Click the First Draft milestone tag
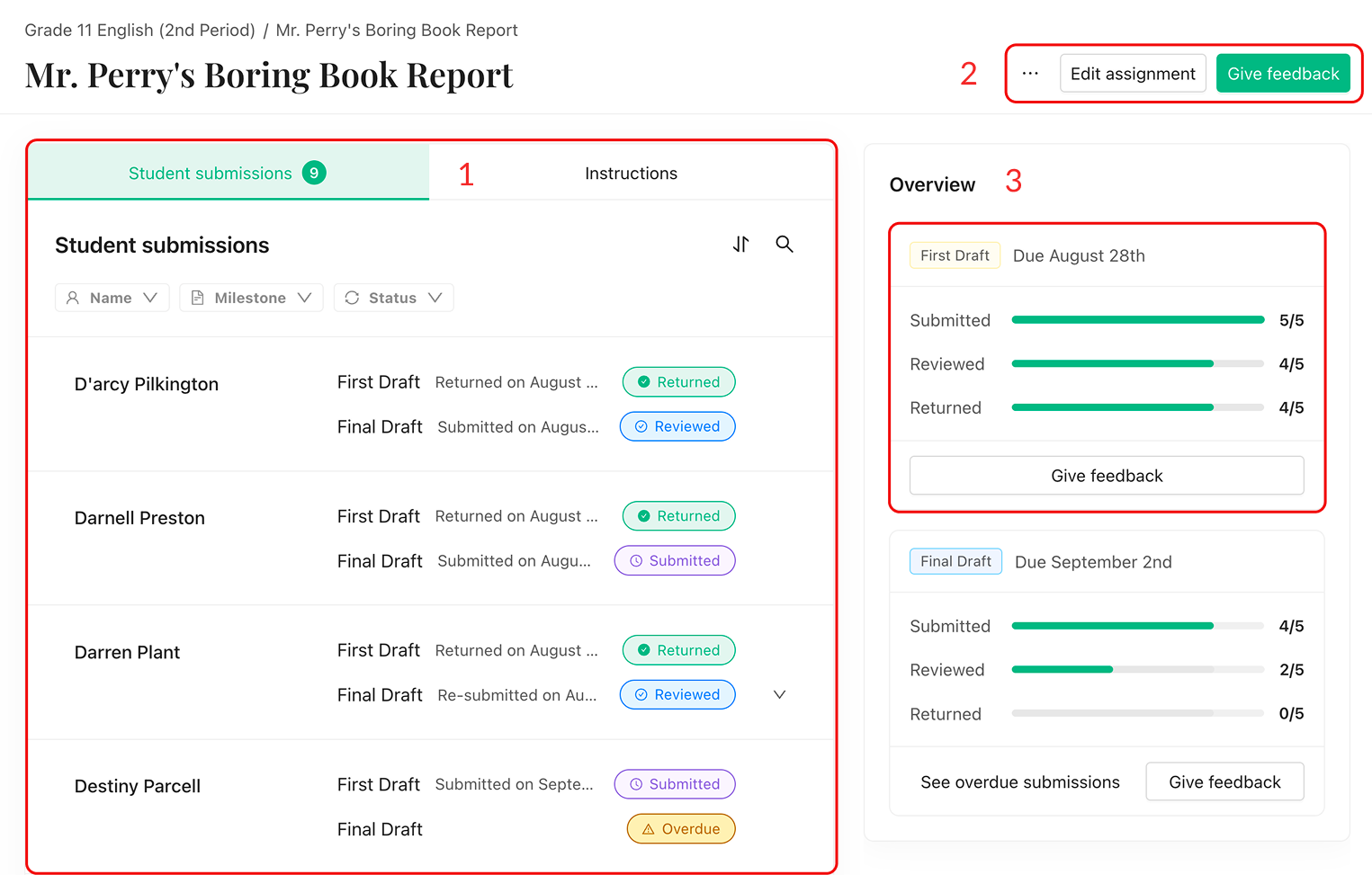Image resolution: width=1372 pixels, height=875 pixels. pos(955,255)
